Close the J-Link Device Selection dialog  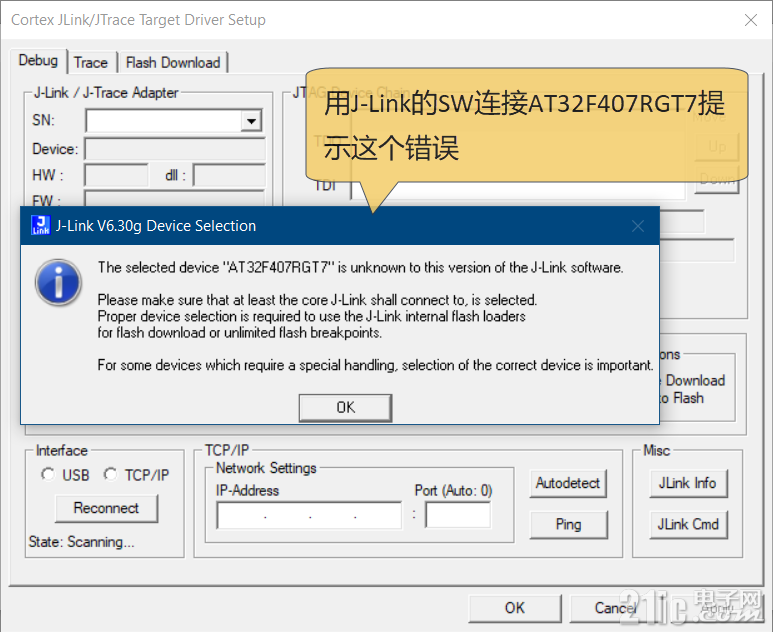click(x=637, y=226)
